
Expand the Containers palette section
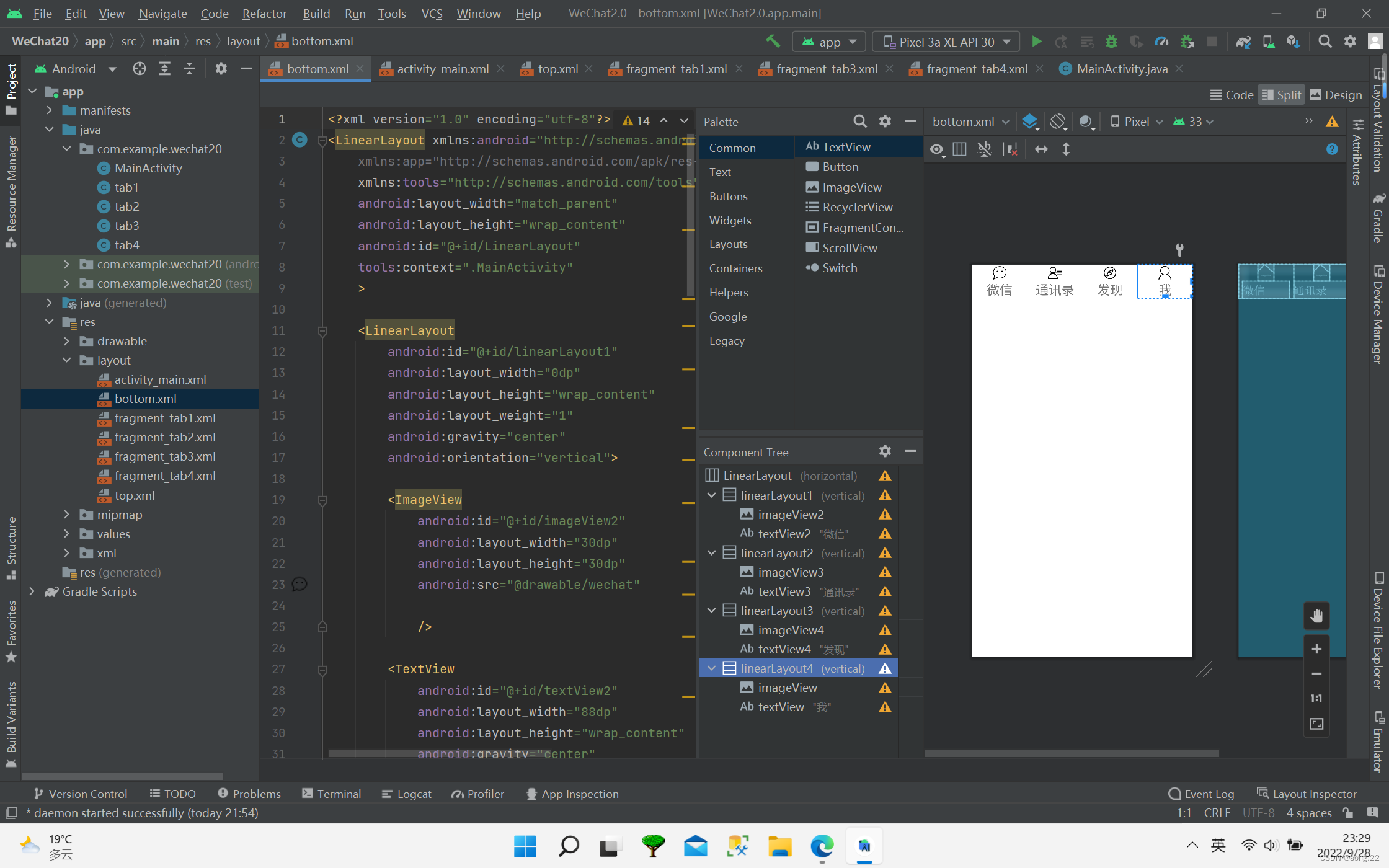click(x=736, y=268)
